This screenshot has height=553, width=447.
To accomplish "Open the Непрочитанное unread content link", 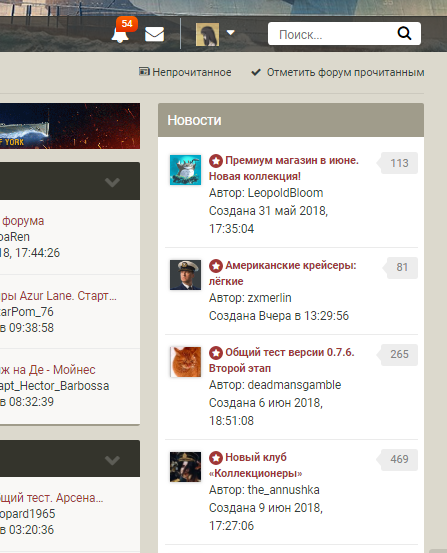I will click(x=192, y=72).
